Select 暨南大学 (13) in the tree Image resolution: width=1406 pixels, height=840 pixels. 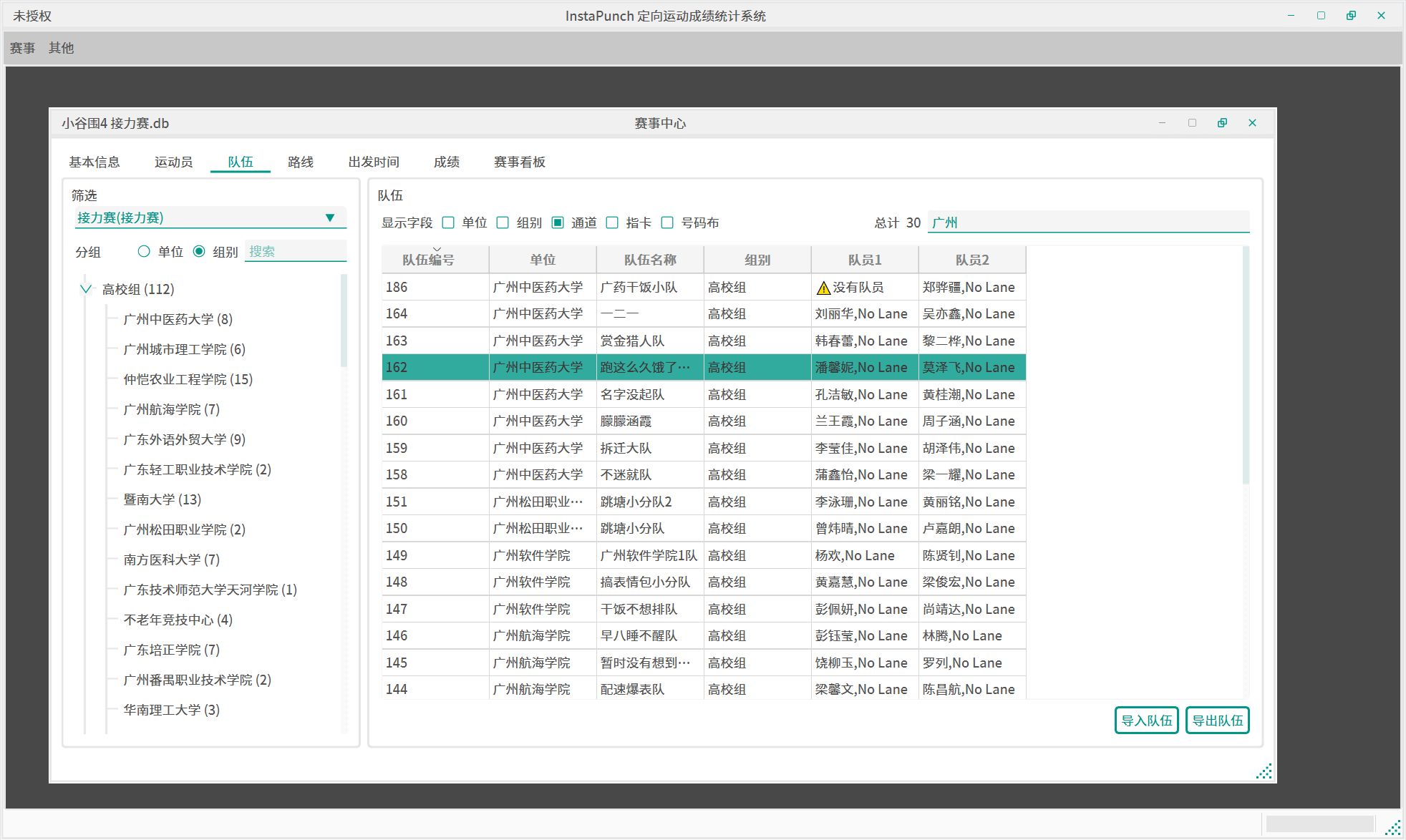coord(162,499)
